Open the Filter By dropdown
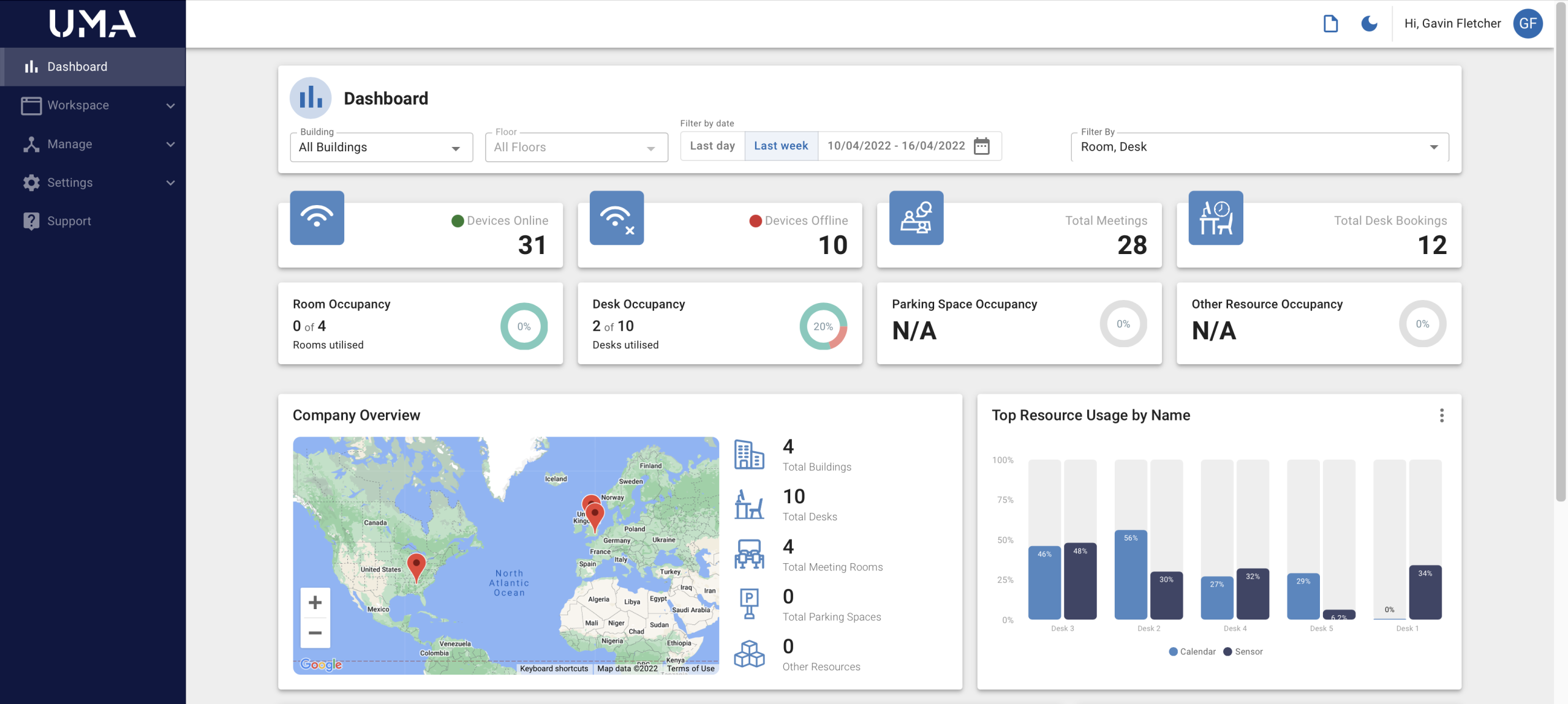The image size is (1568, 704). [1260, 147]
